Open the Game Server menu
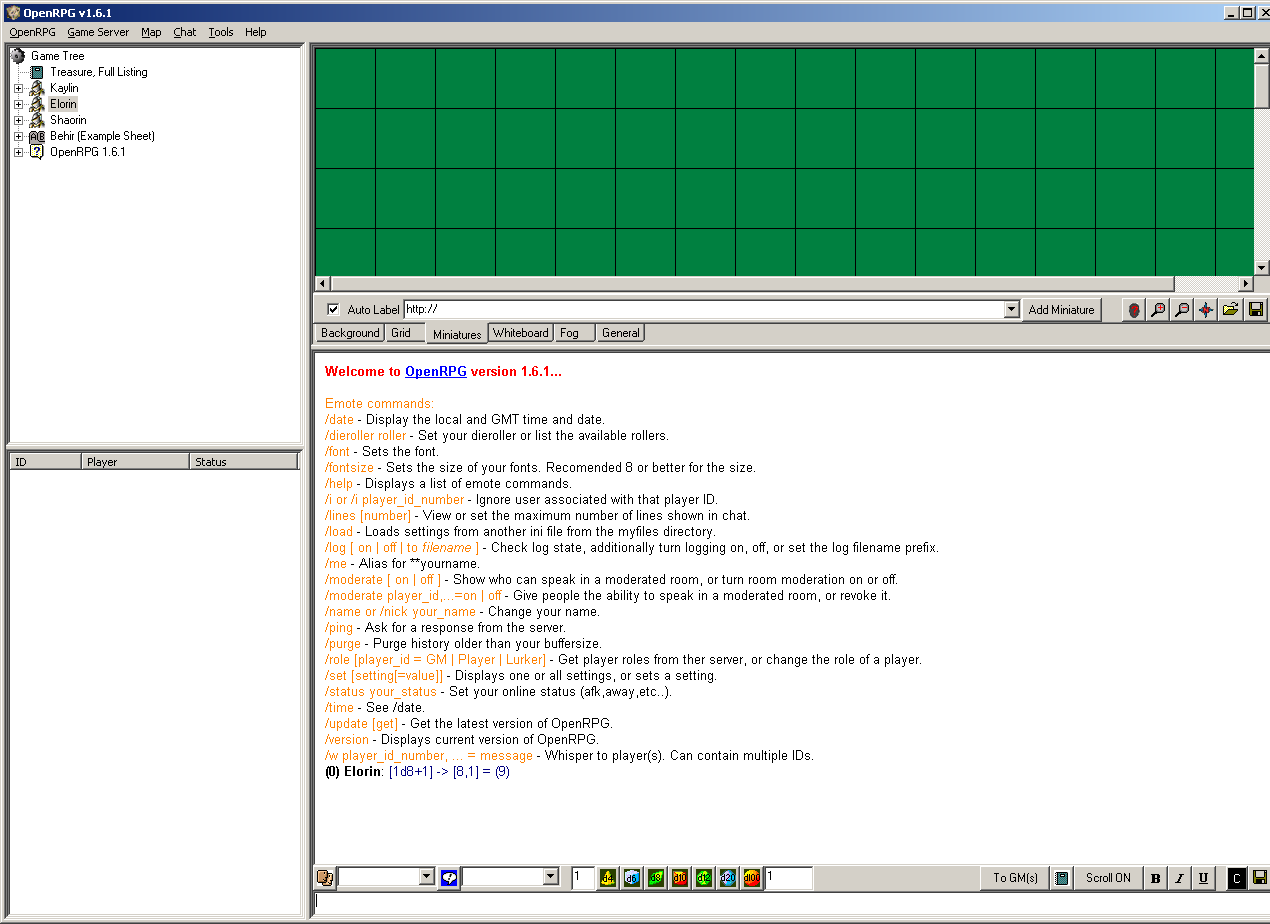Viewport: 1270px width, 924px height. [98, 32]
